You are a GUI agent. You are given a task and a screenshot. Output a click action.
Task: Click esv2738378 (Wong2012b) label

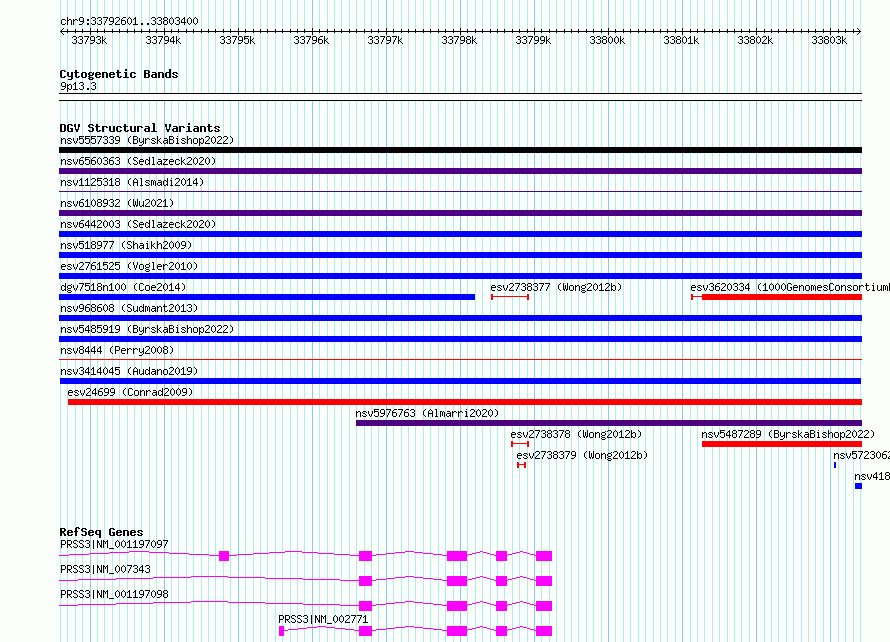point(576,434)
